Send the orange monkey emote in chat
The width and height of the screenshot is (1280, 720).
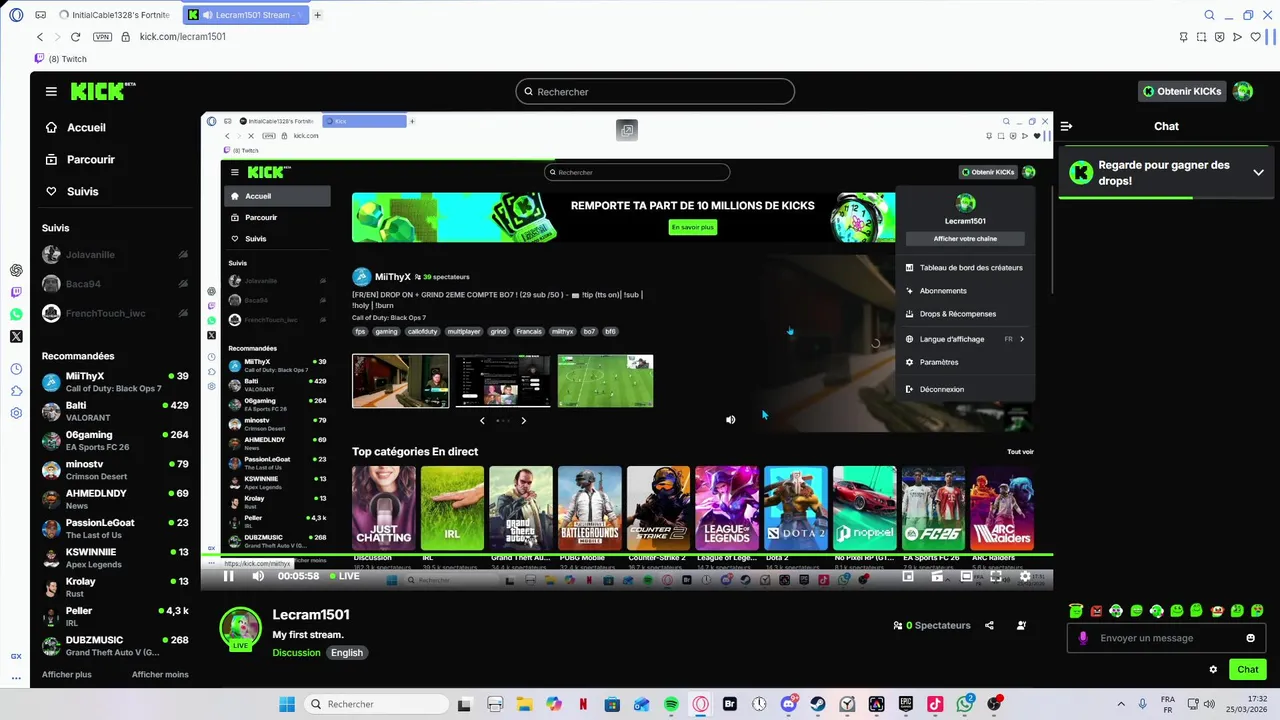point(1217,610)
